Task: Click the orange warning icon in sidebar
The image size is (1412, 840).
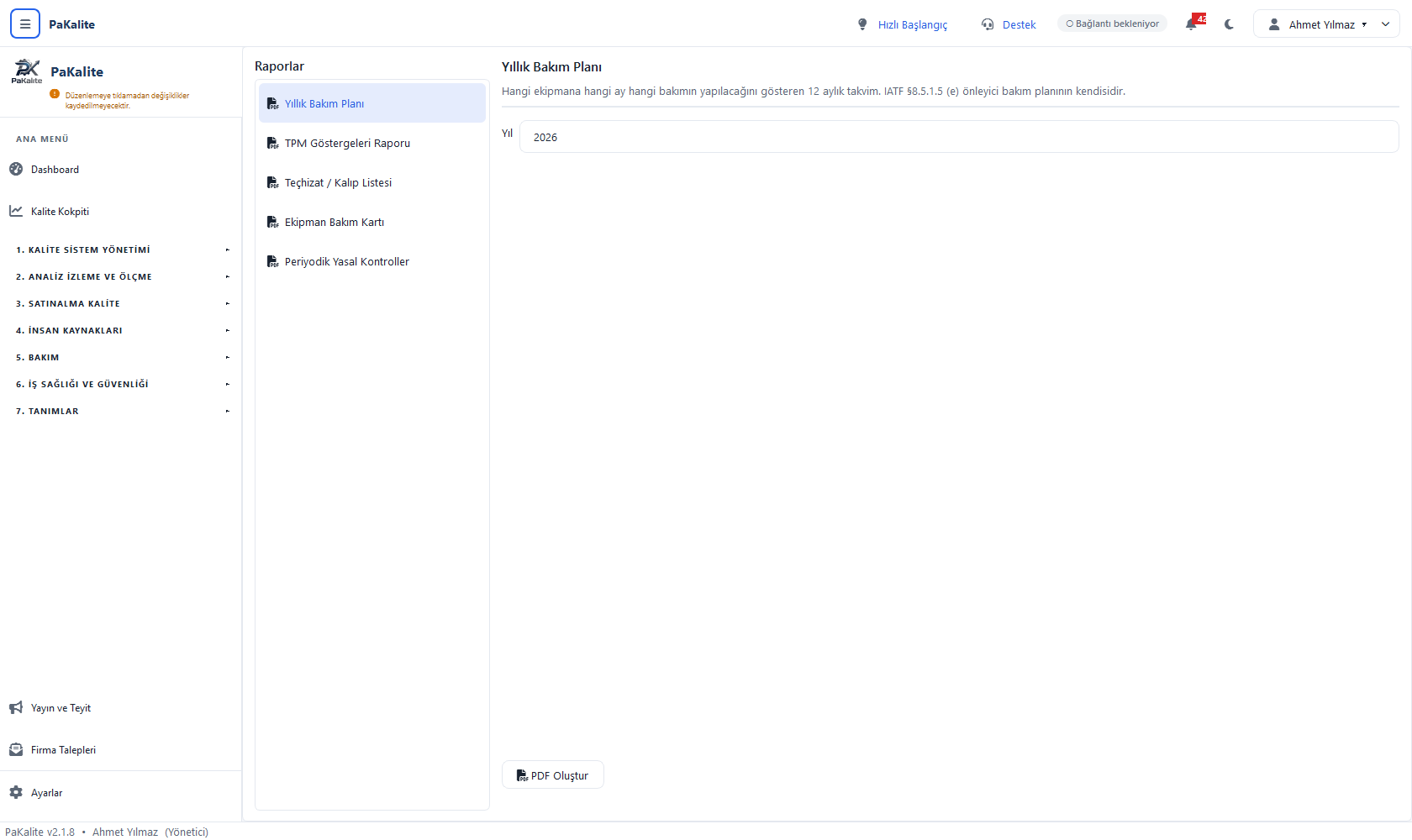Action: (55, 94)
